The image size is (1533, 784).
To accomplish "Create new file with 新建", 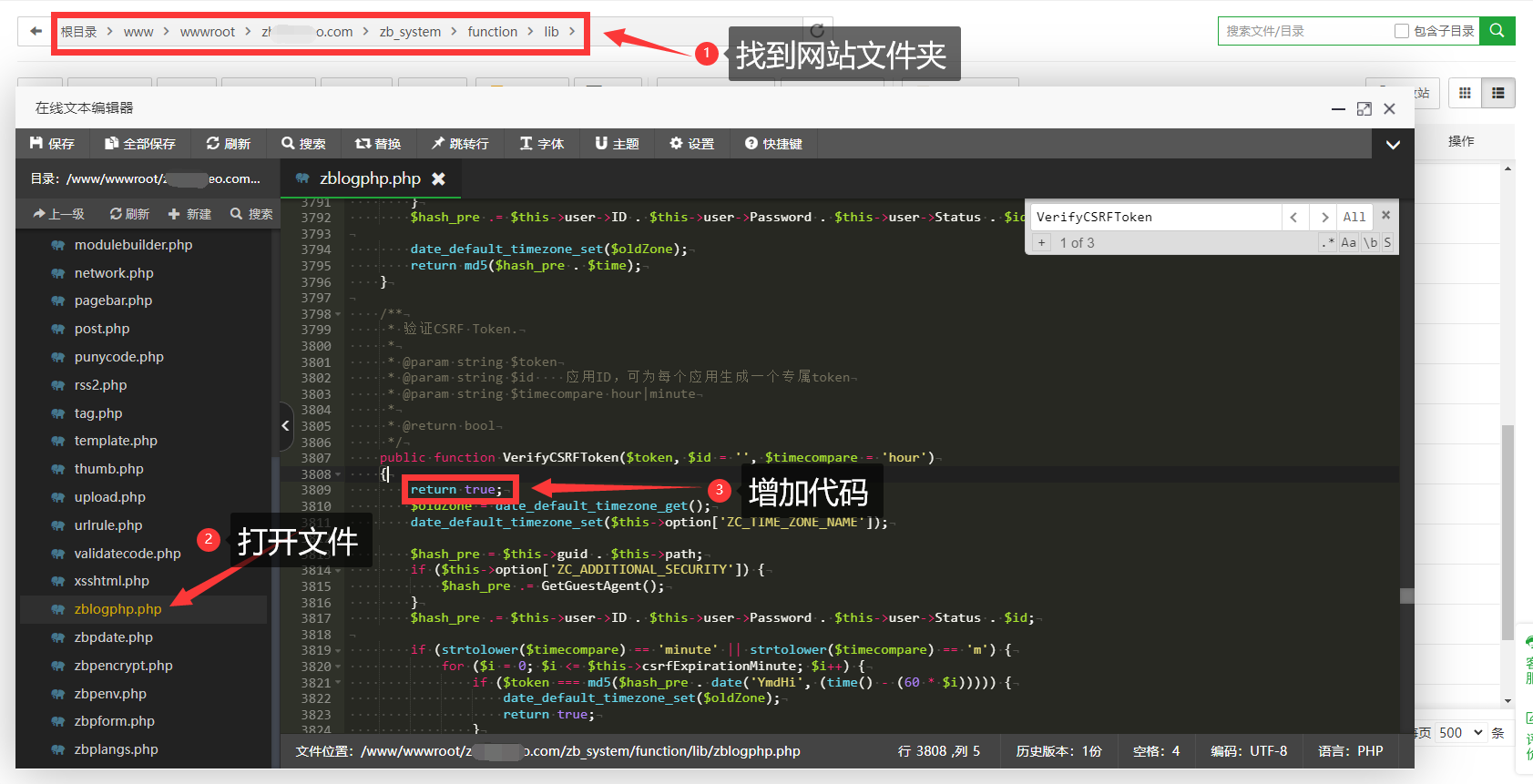I will pos(189,214).
